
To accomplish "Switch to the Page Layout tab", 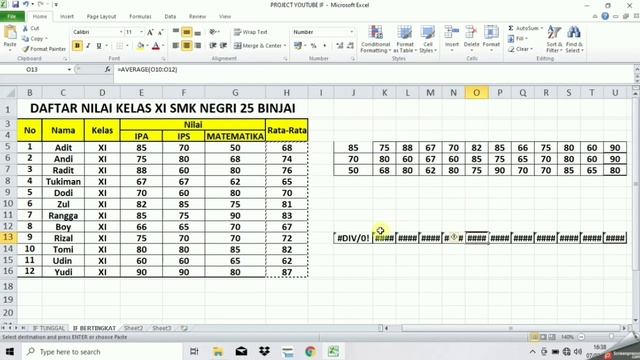I will click(x=101, y=16).
